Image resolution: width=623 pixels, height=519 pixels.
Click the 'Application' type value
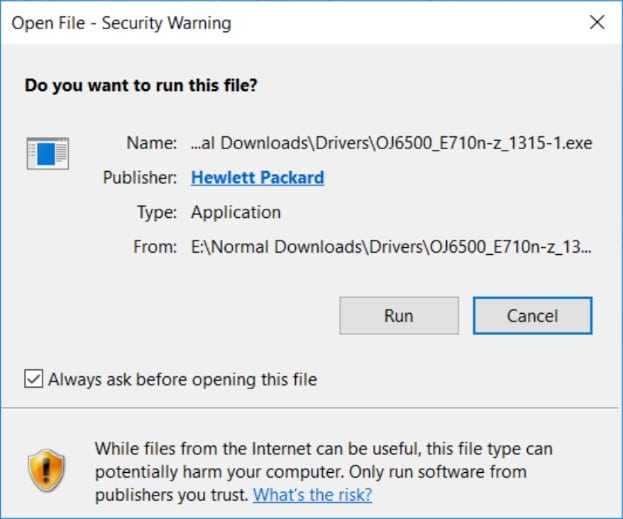[x=236, y=212]
